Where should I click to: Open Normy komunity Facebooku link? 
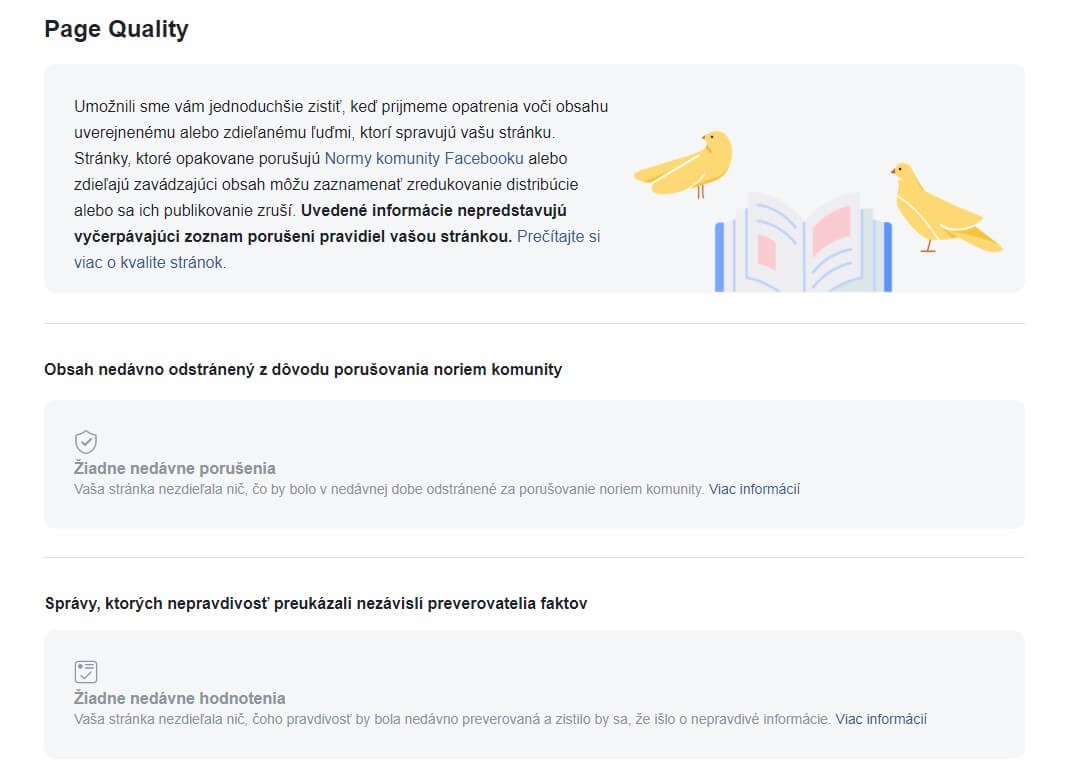pyautogui.click(x=424, y=158)
